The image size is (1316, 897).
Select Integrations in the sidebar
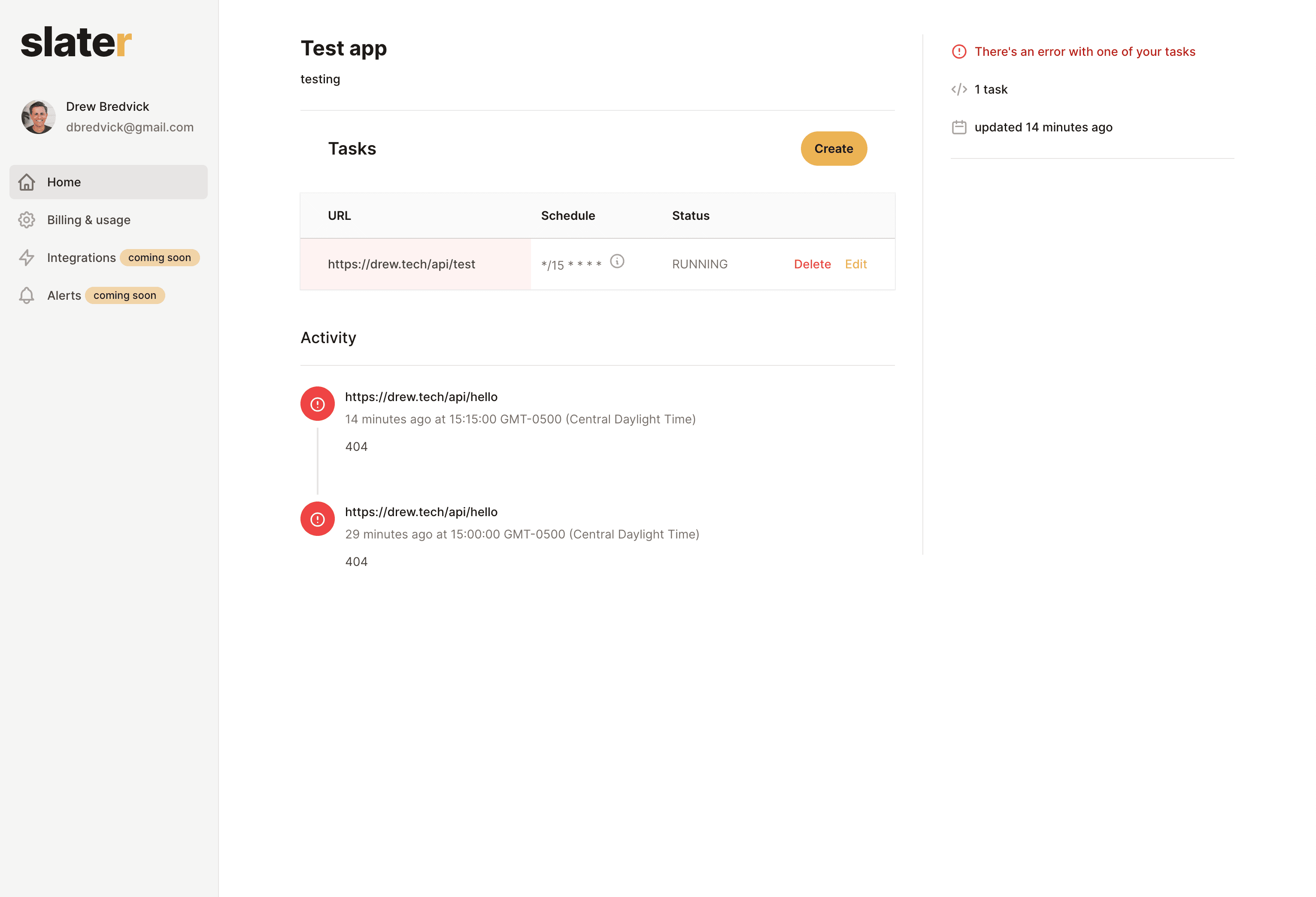coord(82,258)
